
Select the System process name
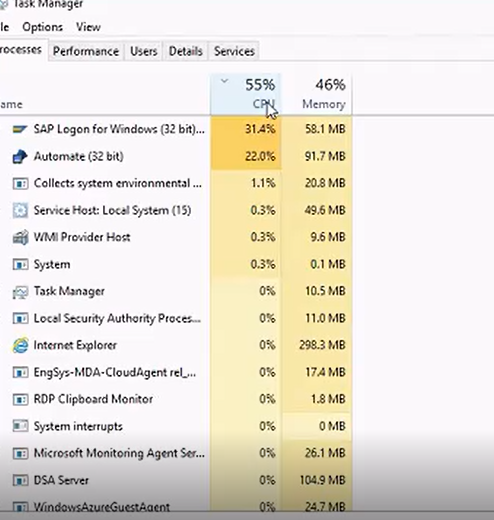(52, 264)
